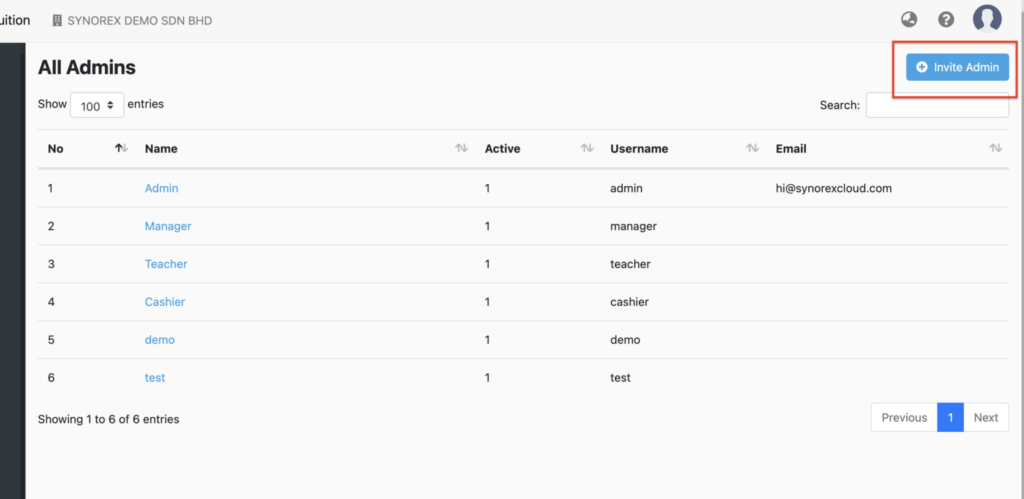
Task: Click the building icon beside SYNOREX DEMO
Action: 57,20
